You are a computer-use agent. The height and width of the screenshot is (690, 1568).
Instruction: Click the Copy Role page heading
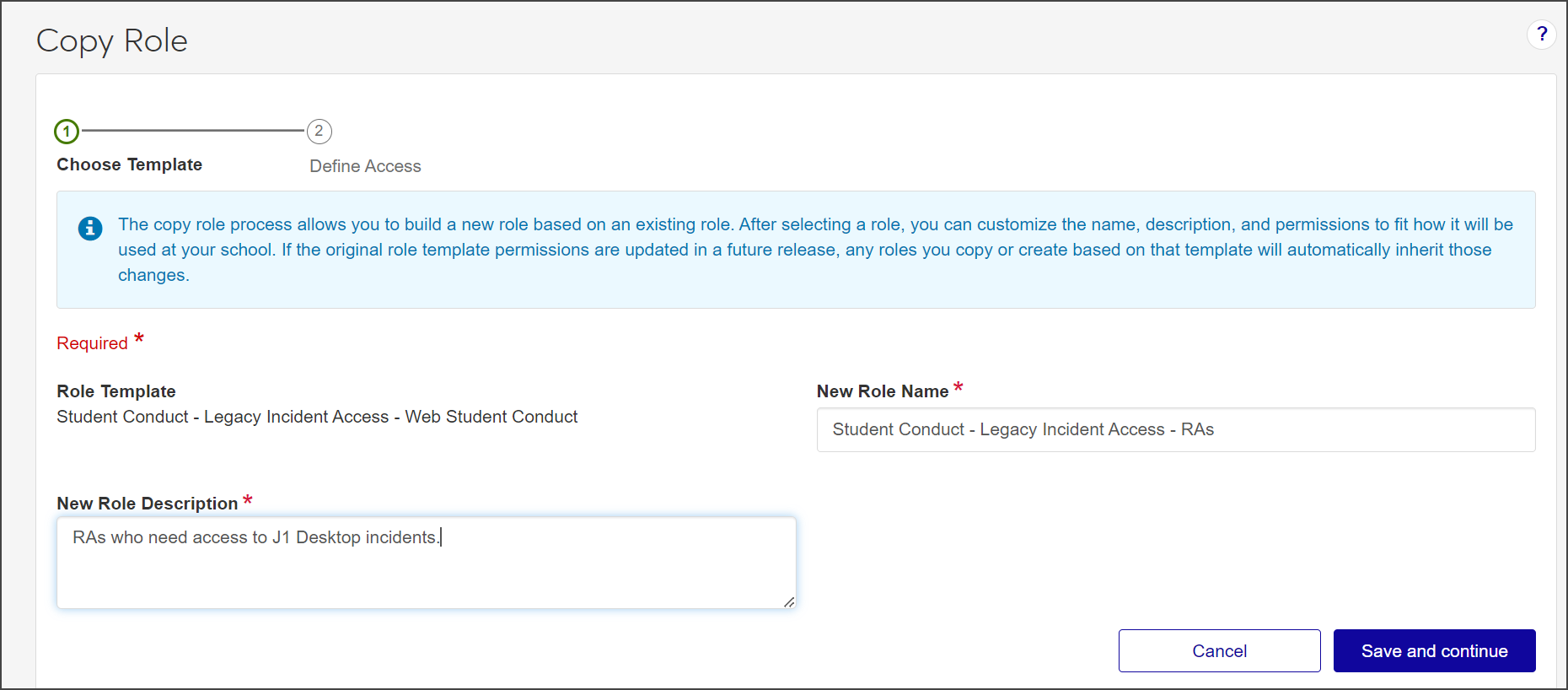(112, 40)
